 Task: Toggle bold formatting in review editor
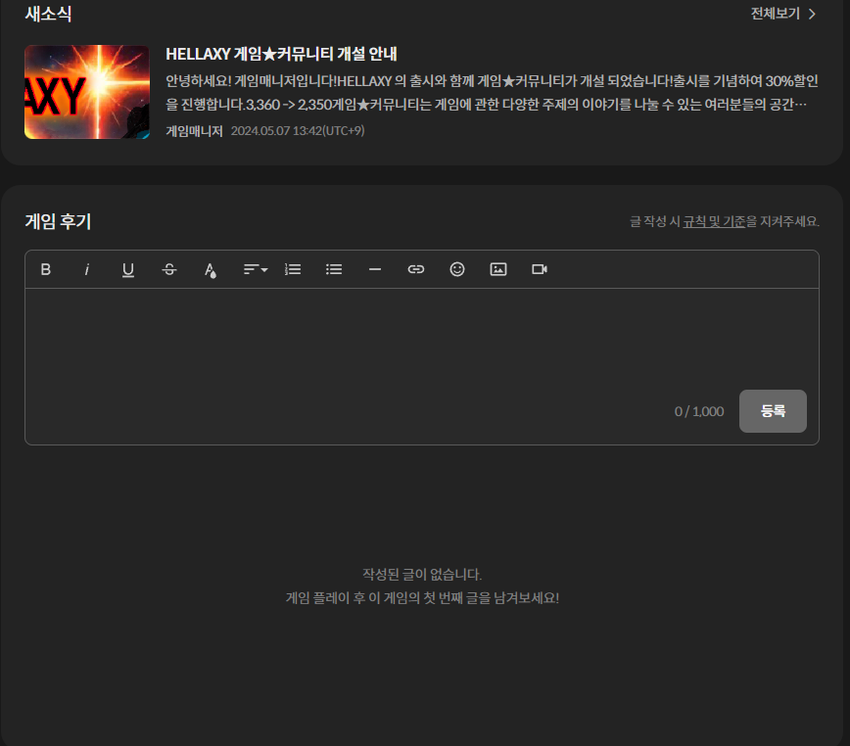[45, 270]
